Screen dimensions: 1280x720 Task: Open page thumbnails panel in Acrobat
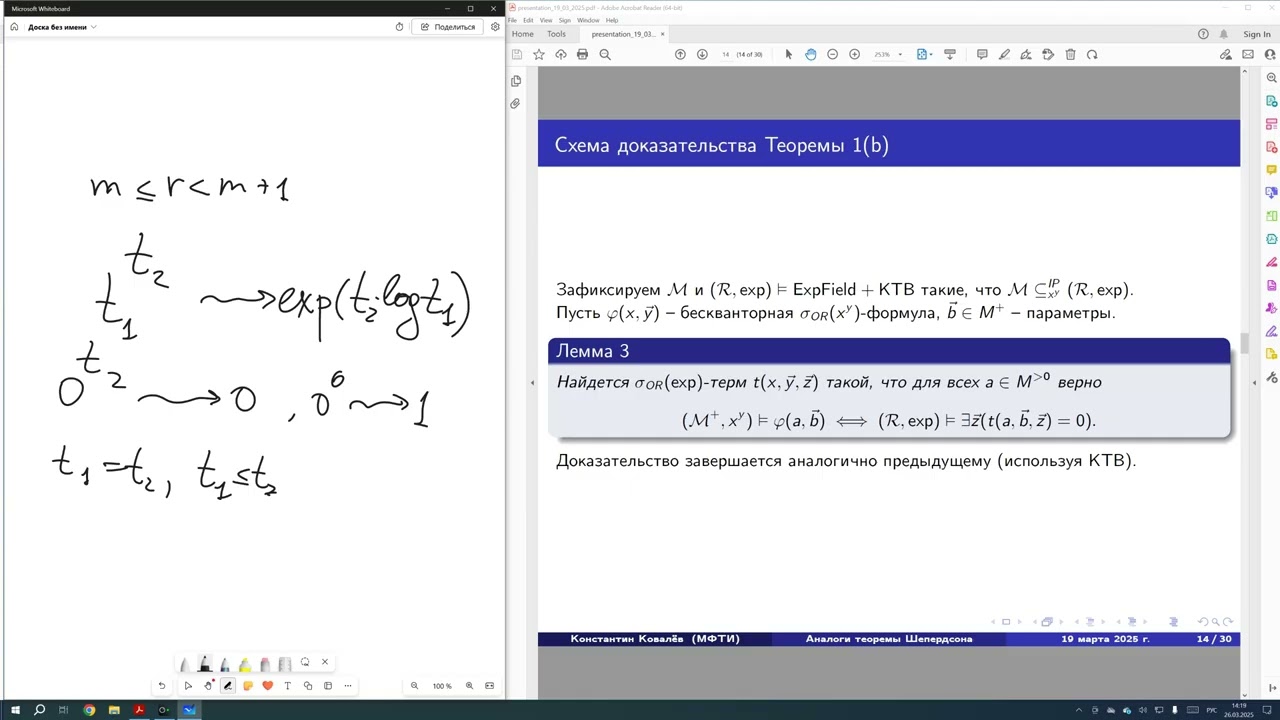(x=515, y=81)
